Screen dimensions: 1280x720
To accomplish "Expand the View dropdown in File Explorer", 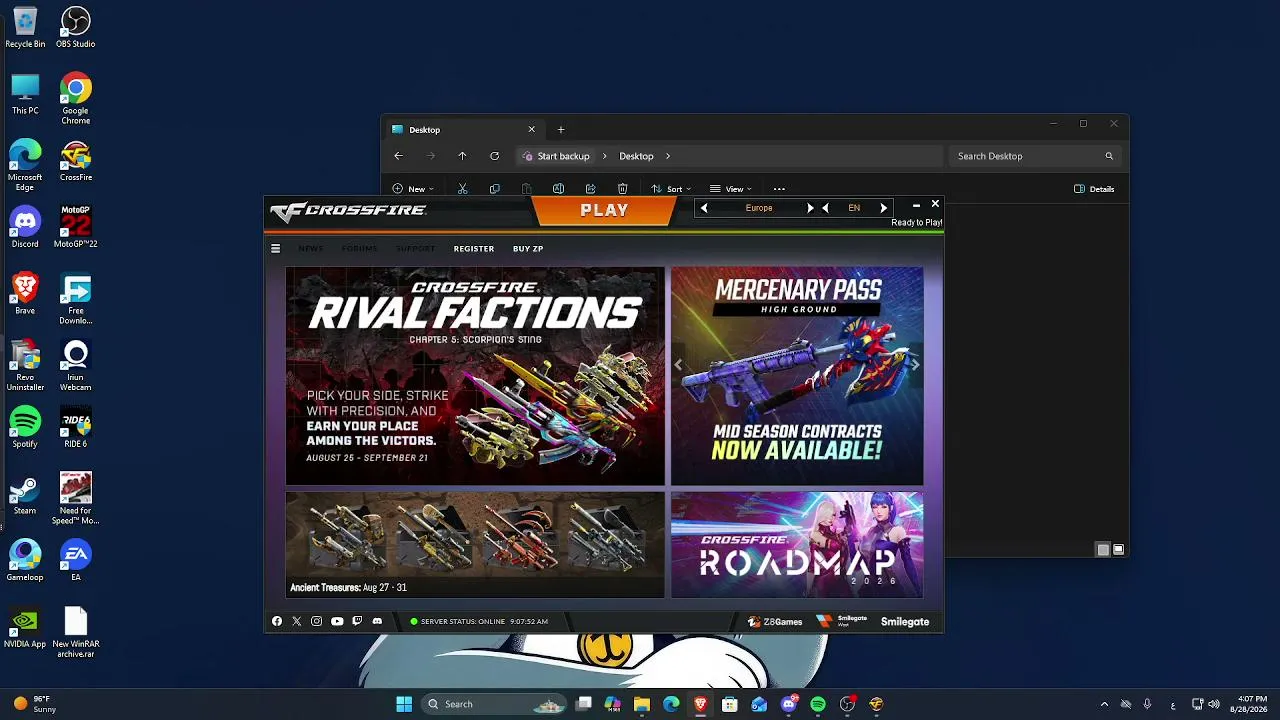I will pyautogui.click(x=731, y=189).
